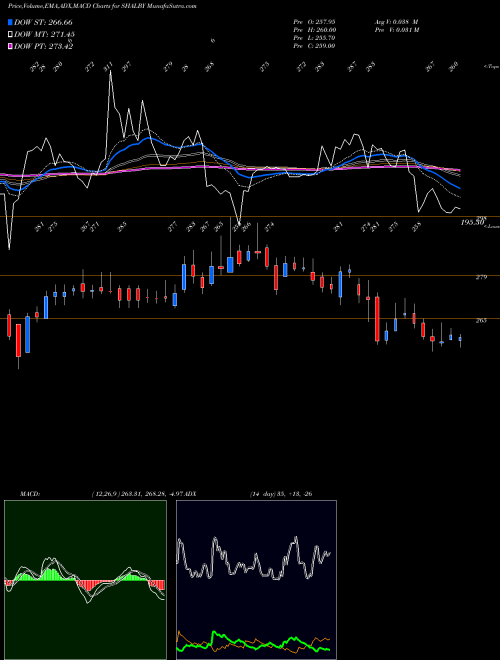Select the DOW MT: 271.45 label

(x=45, y=34)
